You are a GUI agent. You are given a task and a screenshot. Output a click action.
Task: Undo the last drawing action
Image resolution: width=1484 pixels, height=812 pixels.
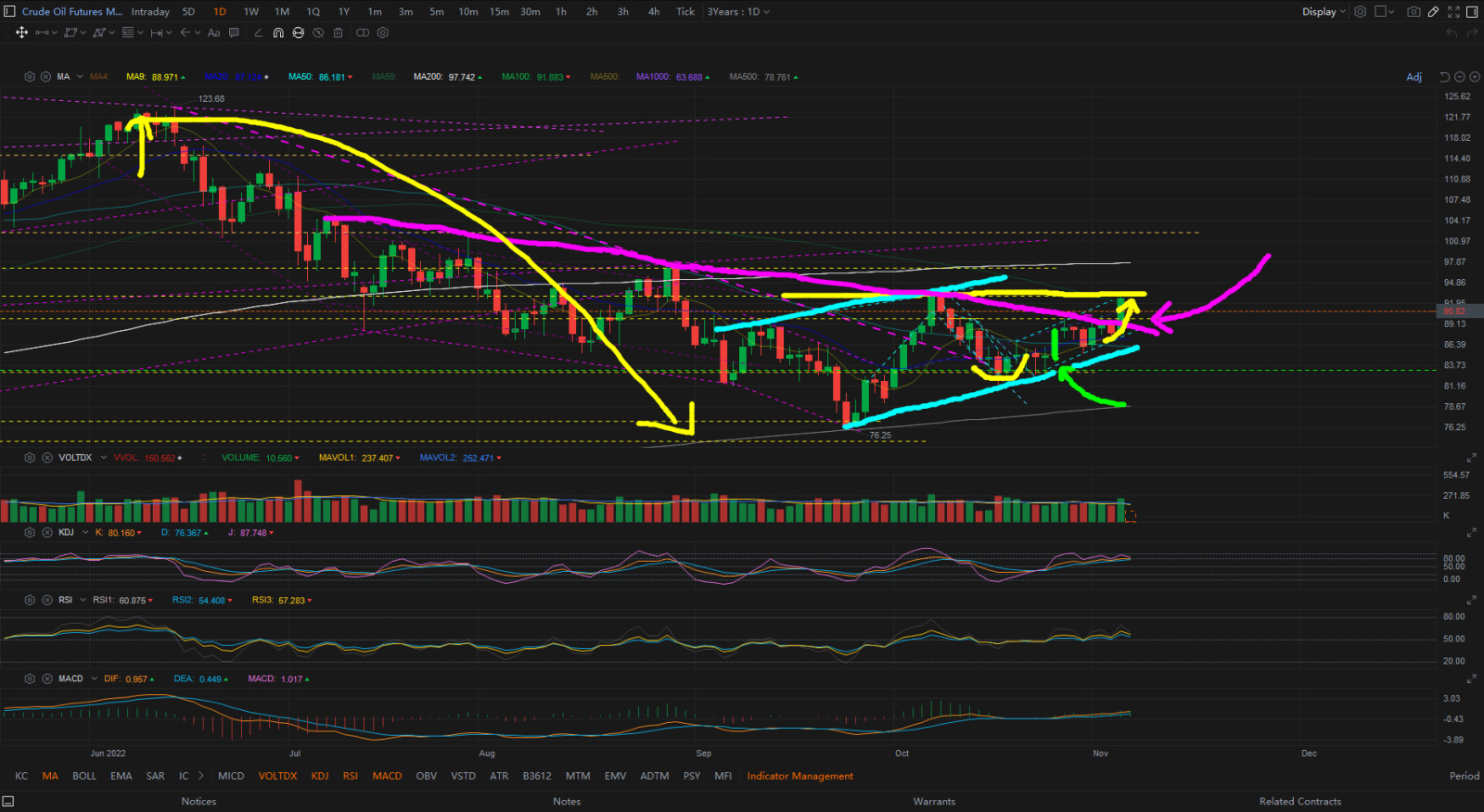pos(1452,32)
